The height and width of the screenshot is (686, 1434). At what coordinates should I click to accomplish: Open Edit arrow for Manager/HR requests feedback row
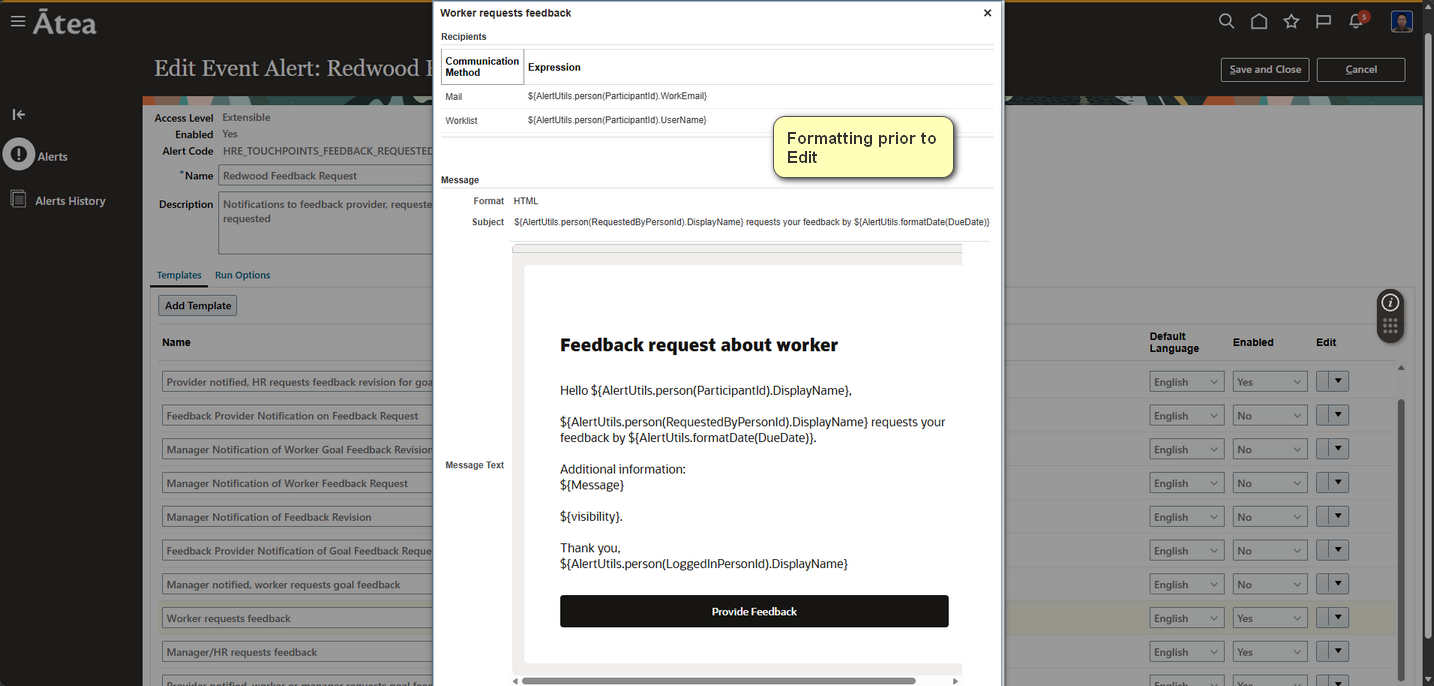(1340, 651)
